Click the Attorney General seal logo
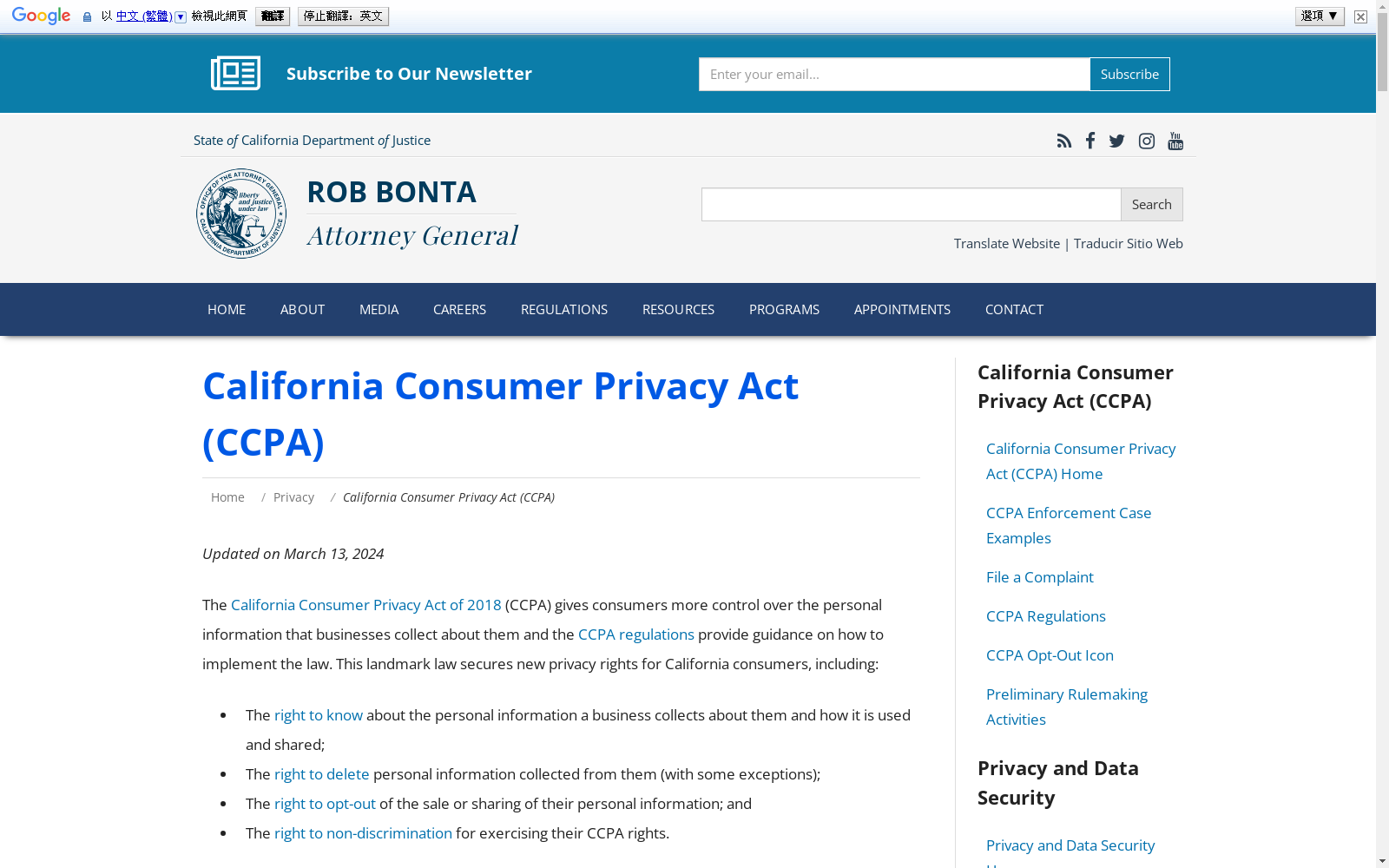The image size is (1389, 868). (241, 214)
